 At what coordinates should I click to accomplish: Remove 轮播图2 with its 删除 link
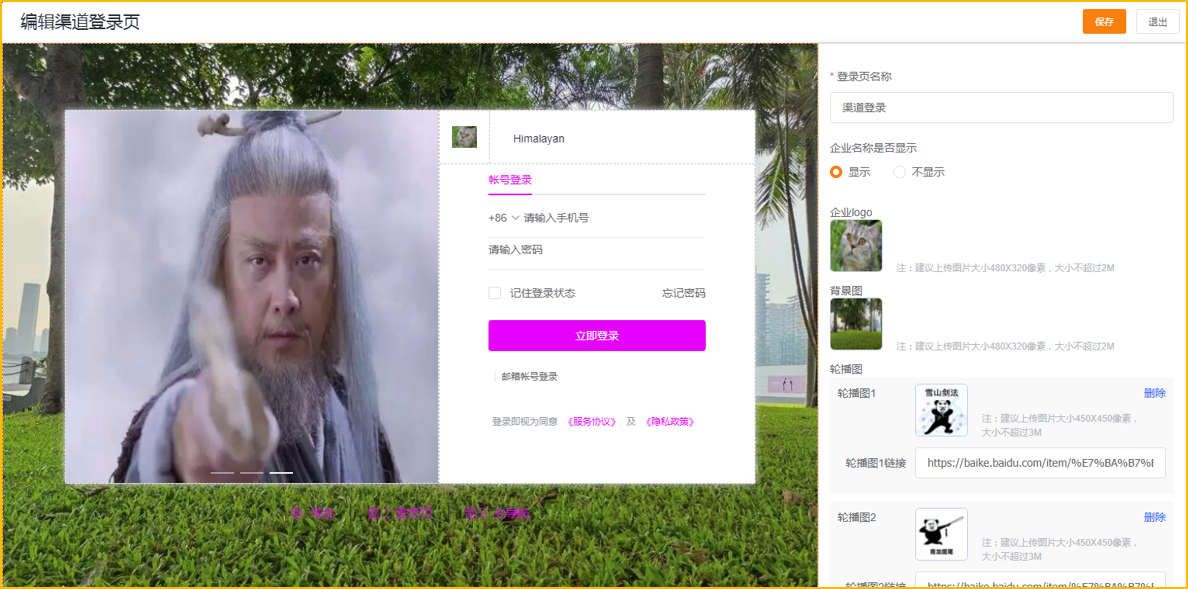click(1155, 517)
